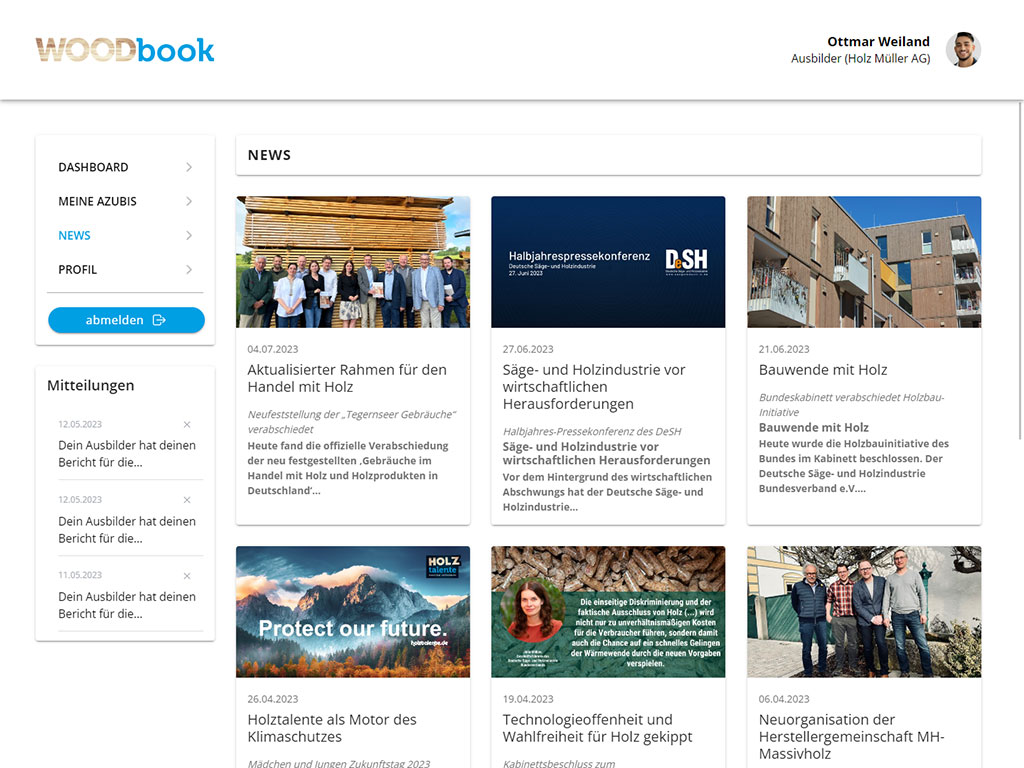
Task: Open the Halbjahrespressekonferenz DeSH thumbnail
Action: coord(608,262)
